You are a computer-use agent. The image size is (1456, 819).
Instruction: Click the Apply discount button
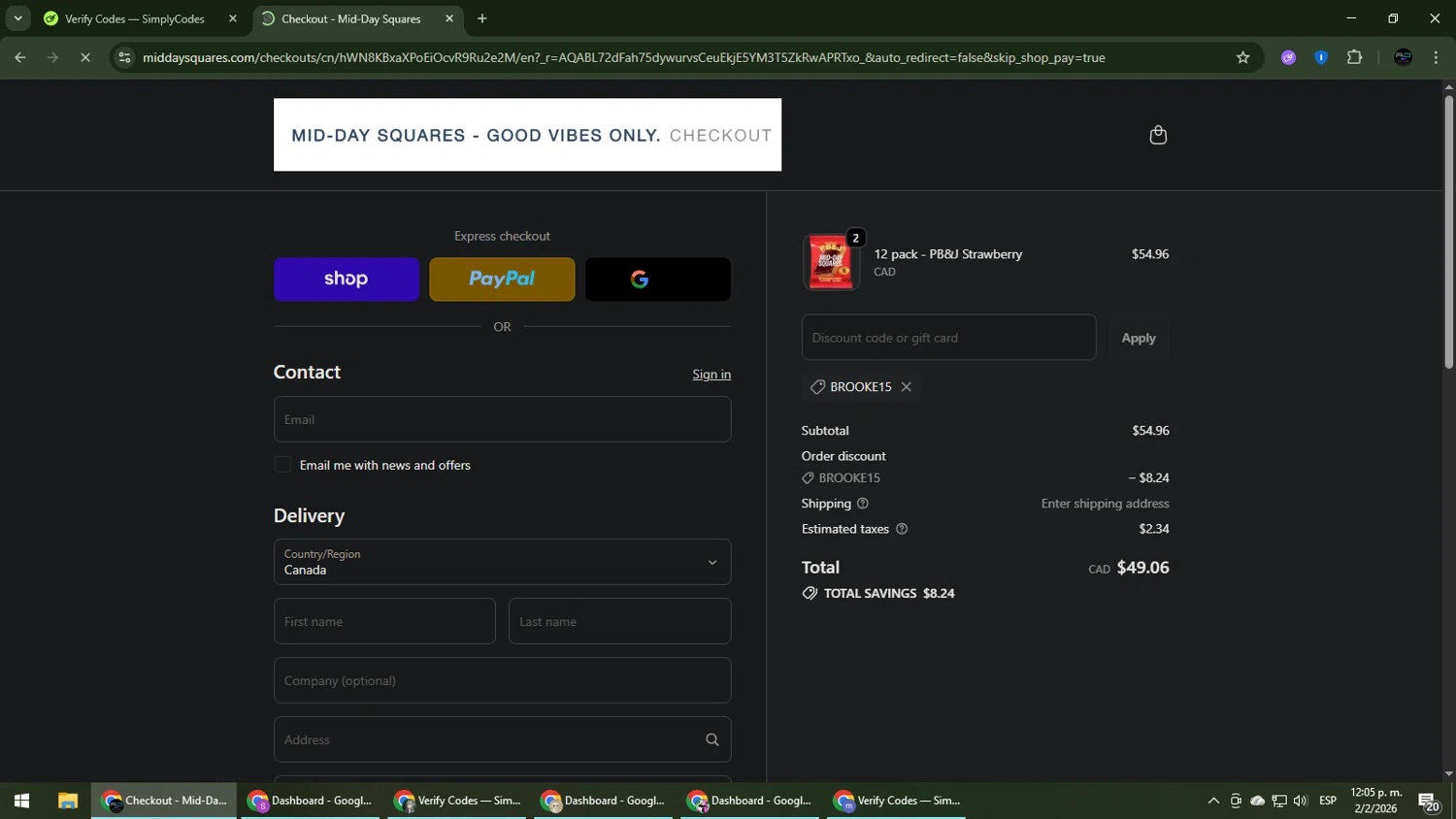click(x=1139, y=338)
